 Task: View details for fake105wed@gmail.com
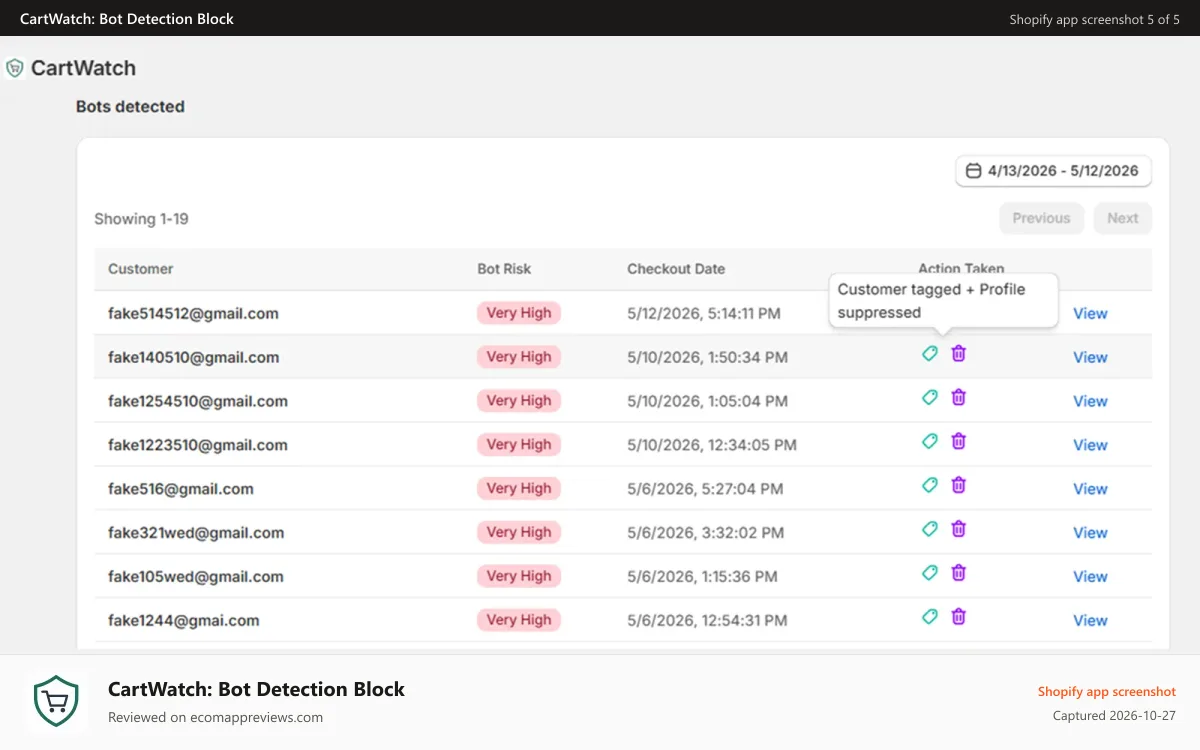[1090, 577]
